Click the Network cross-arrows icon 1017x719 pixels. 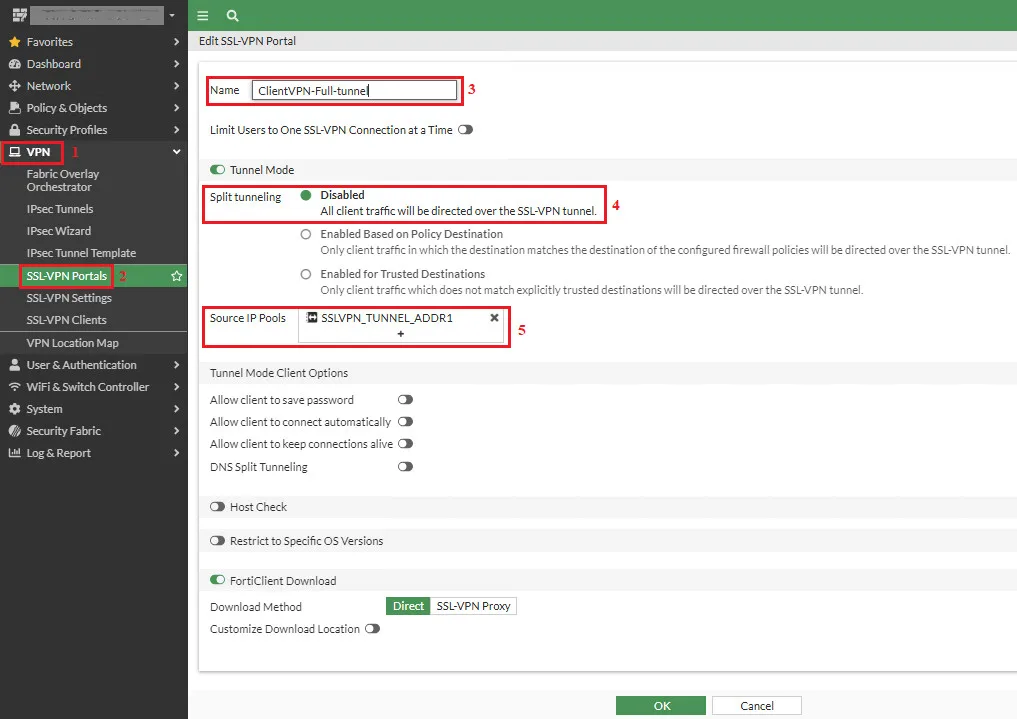click(14, 86)
